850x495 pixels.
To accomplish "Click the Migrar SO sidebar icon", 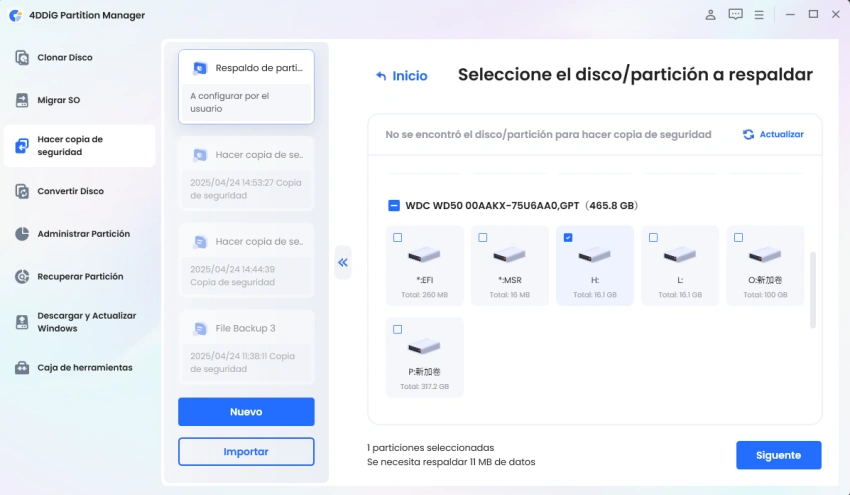I will tap(22, 100).
